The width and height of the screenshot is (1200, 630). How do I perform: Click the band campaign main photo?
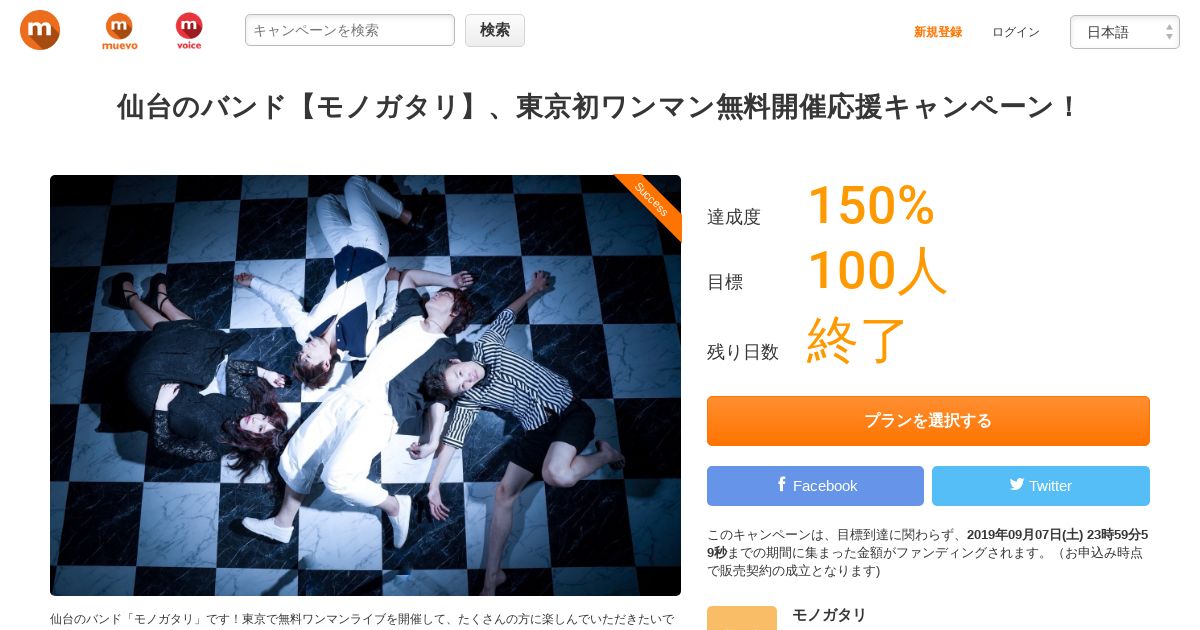click(365, 385)
